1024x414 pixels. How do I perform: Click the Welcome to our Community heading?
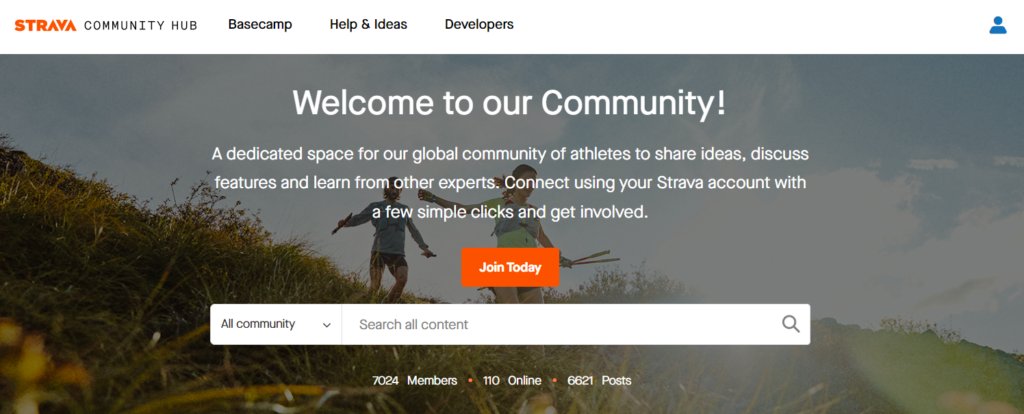(509, 103)
